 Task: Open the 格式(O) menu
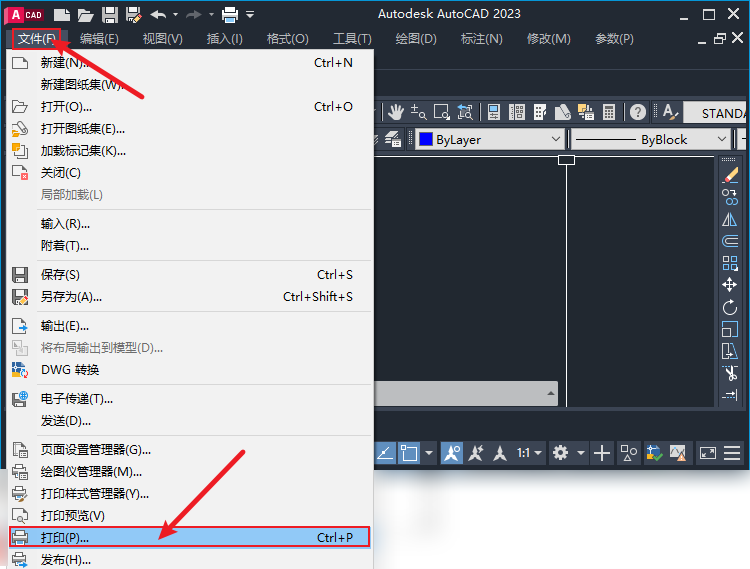[x=287, y=39]
